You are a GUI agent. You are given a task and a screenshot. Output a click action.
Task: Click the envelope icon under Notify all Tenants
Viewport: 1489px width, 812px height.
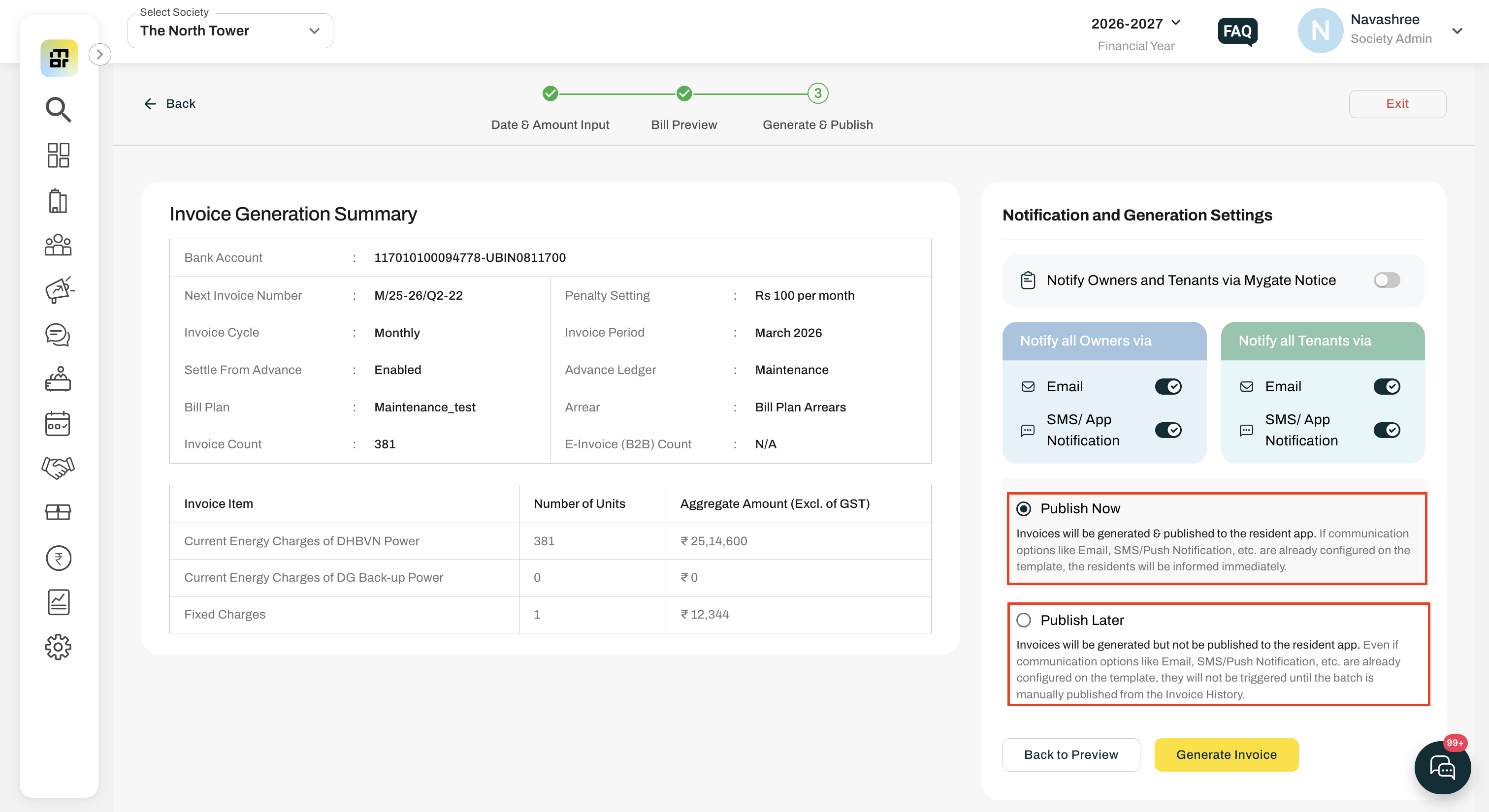tap(1246, 386)
